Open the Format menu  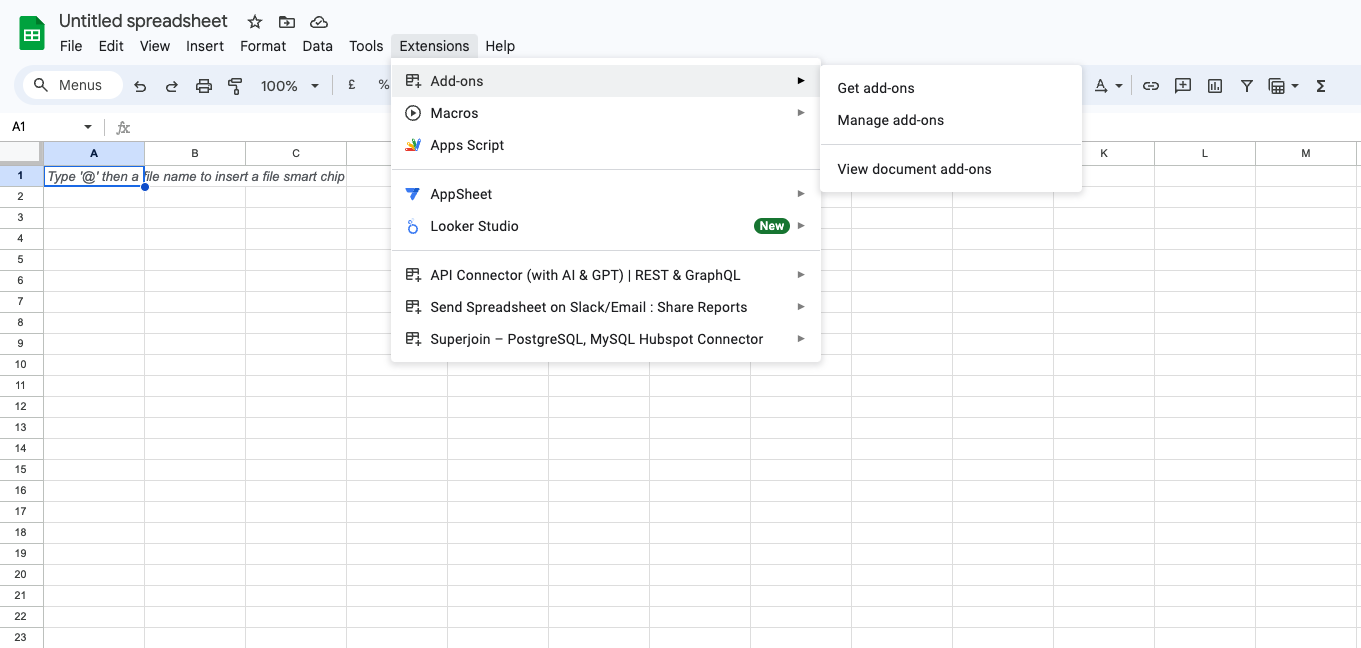[x=263, y=46]
